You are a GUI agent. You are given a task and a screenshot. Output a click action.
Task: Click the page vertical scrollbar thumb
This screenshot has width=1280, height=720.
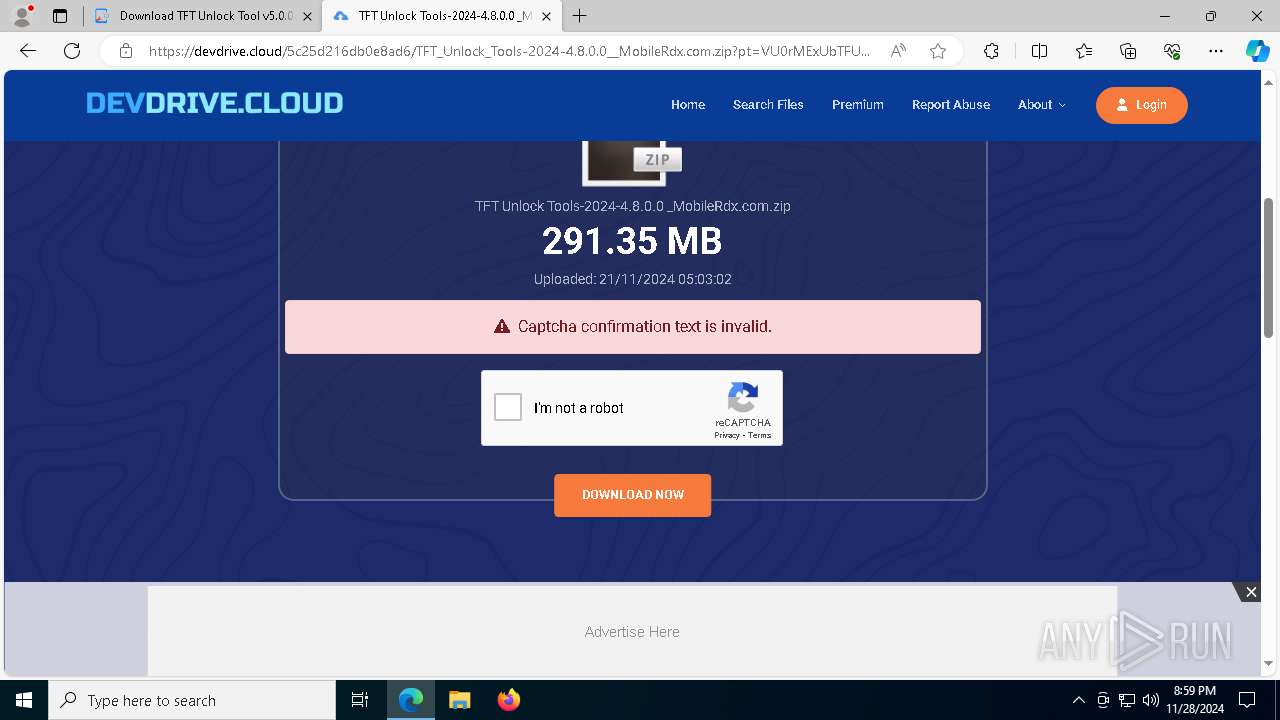(1269, 266)
